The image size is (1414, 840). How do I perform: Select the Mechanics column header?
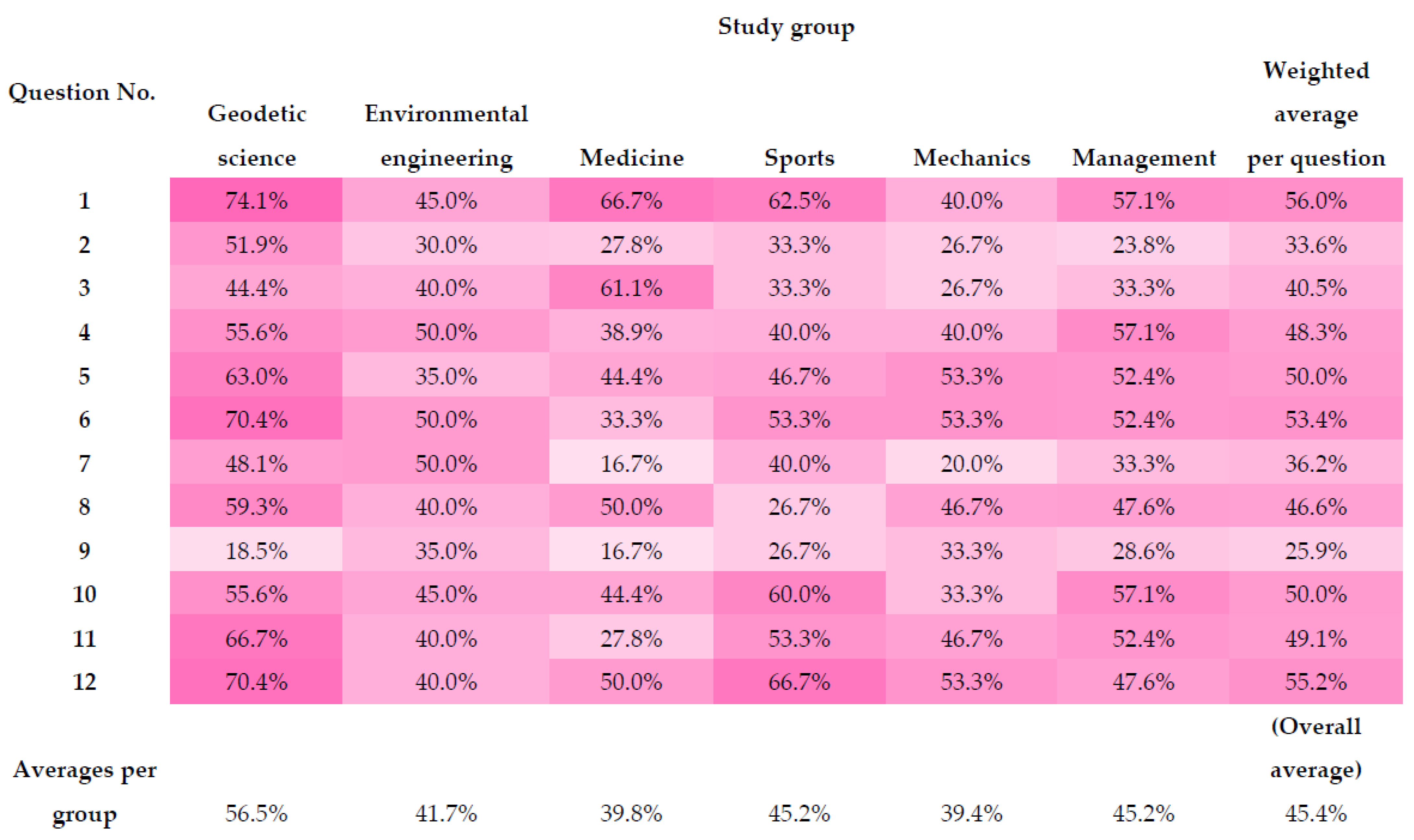(972, 158)
